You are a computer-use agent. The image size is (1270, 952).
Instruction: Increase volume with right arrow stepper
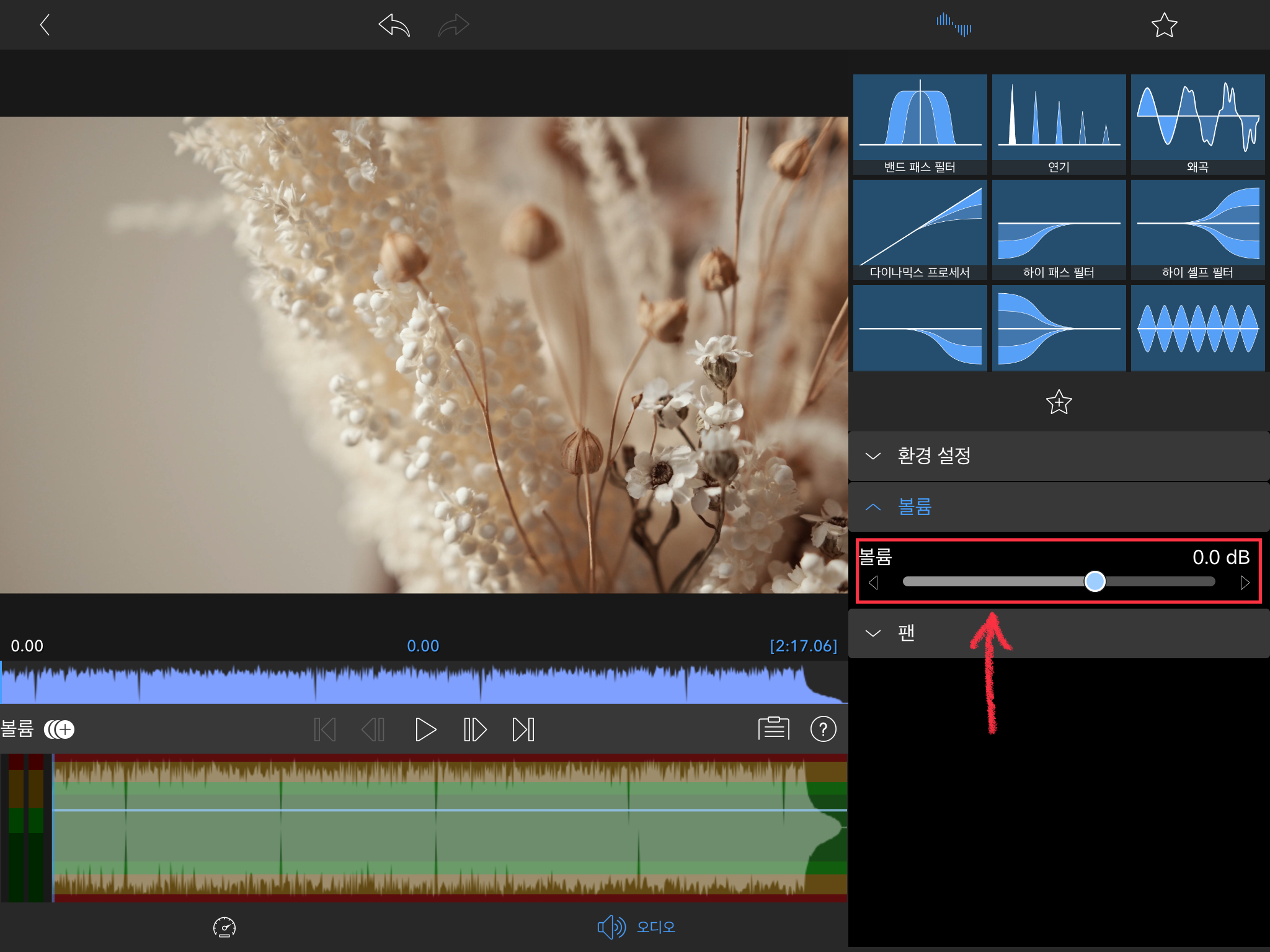[x=1244, y=583]
